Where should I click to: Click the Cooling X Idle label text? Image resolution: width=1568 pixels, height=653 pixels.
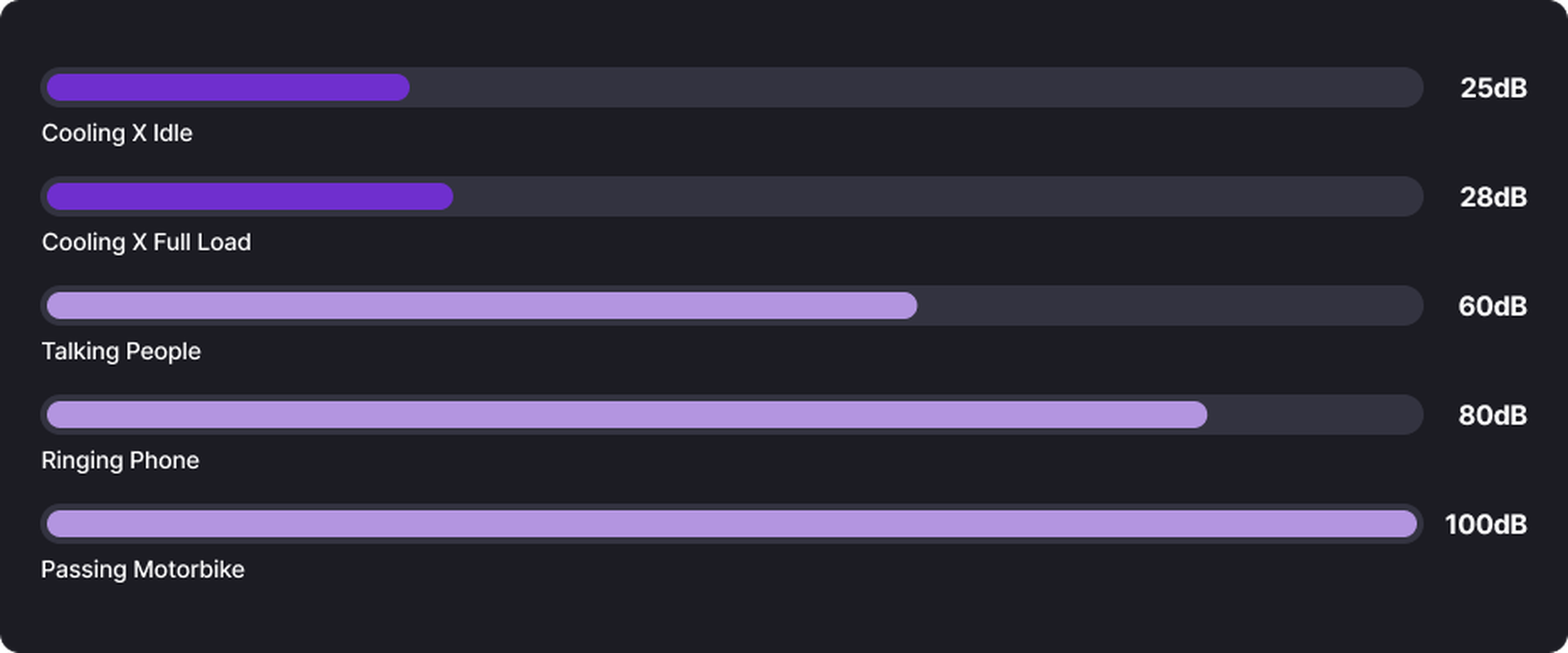click(x=117, y=133)
